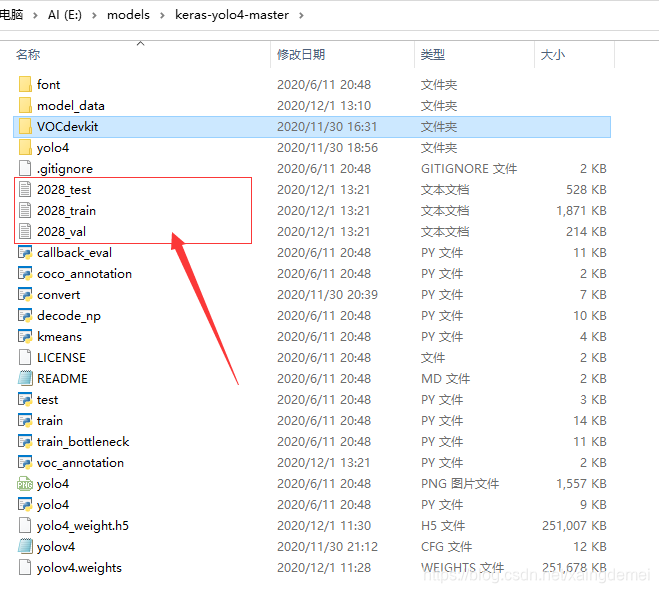
Task: Click the yolov4.weights file icon
Action: (25, 567)
